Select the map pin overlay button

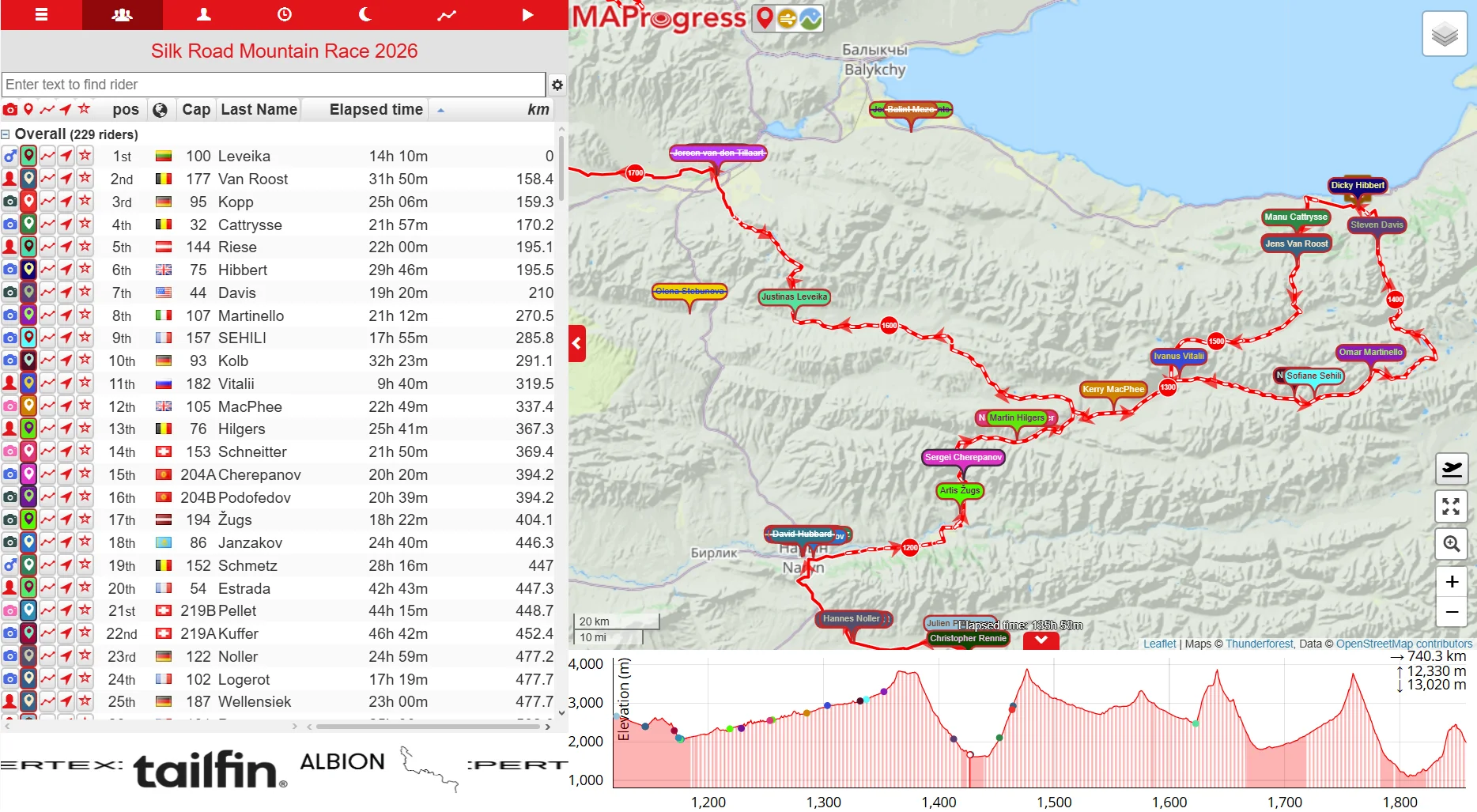(765, 17)
